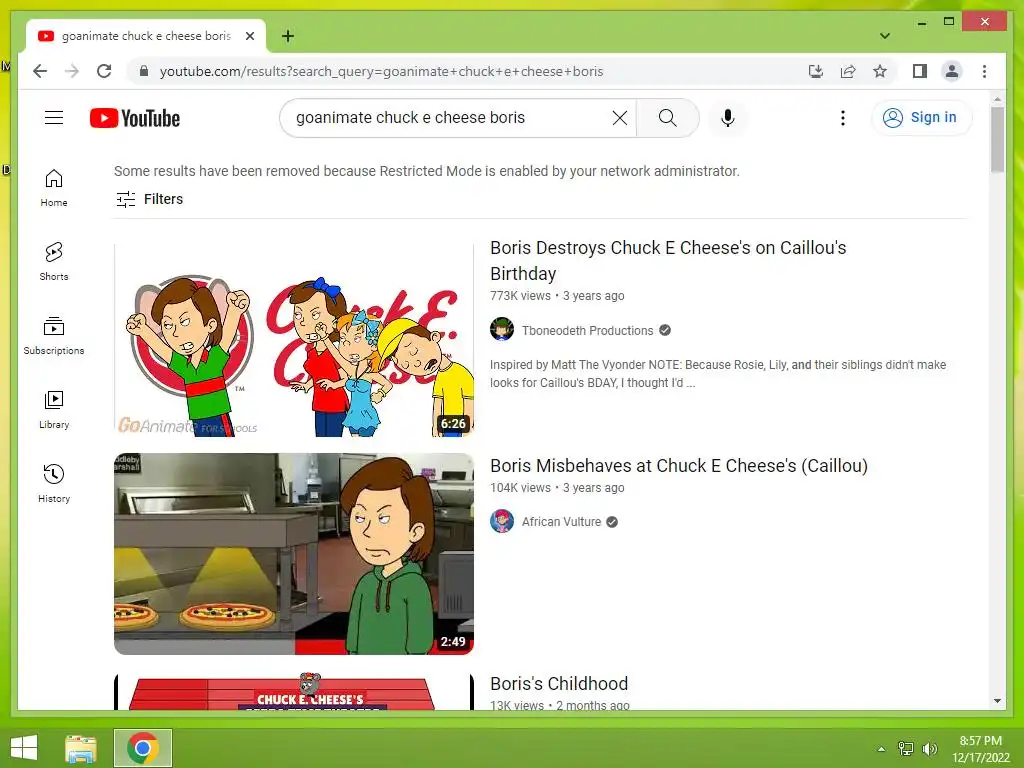1024x768 pixels.
Task: Go back with the browser back arrow
Action: (x=40, y=71)
